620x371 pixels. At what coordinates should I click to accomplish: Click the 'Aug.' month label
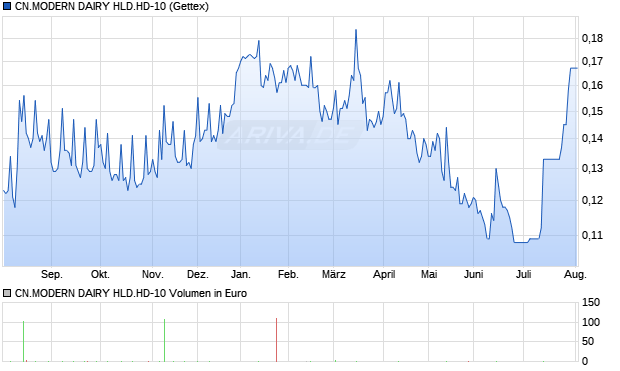(575, 274)
